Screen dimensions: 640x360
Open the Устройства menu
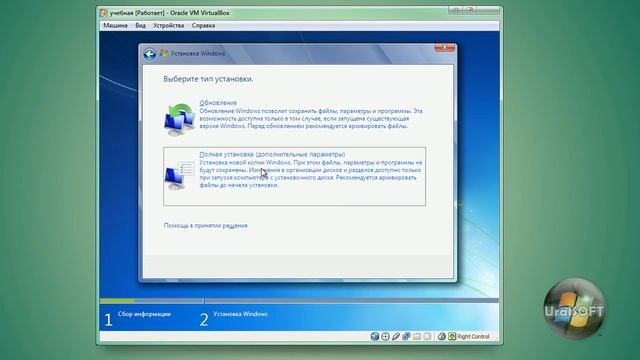[169, 25]
